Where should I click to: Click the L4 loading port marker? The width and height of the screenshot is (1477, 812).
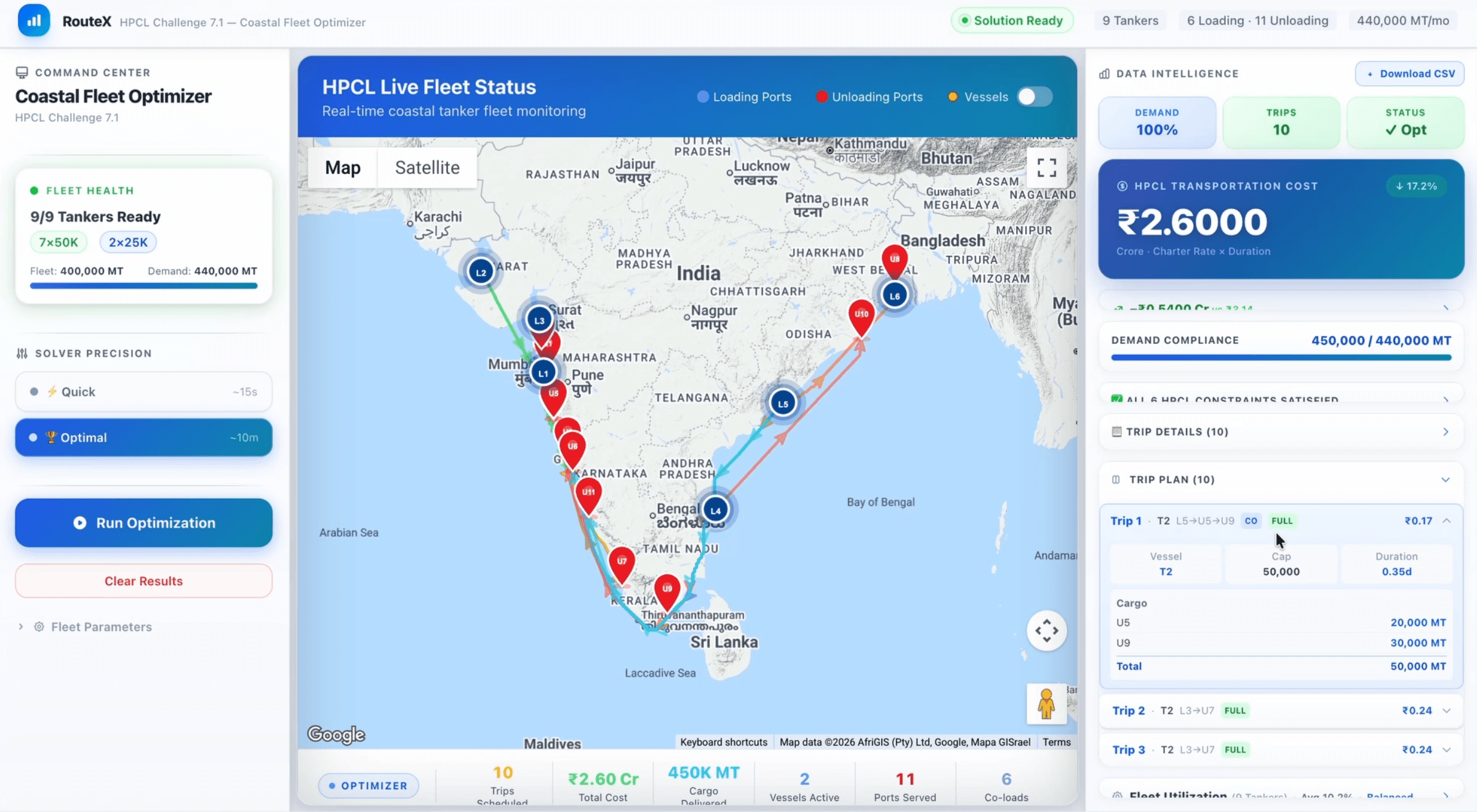pos(715,510)
